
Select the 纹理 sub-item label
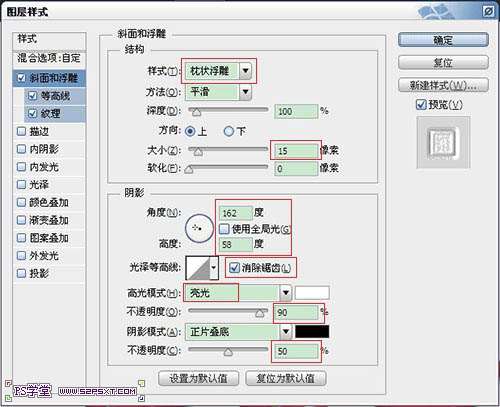coord(50,113)
